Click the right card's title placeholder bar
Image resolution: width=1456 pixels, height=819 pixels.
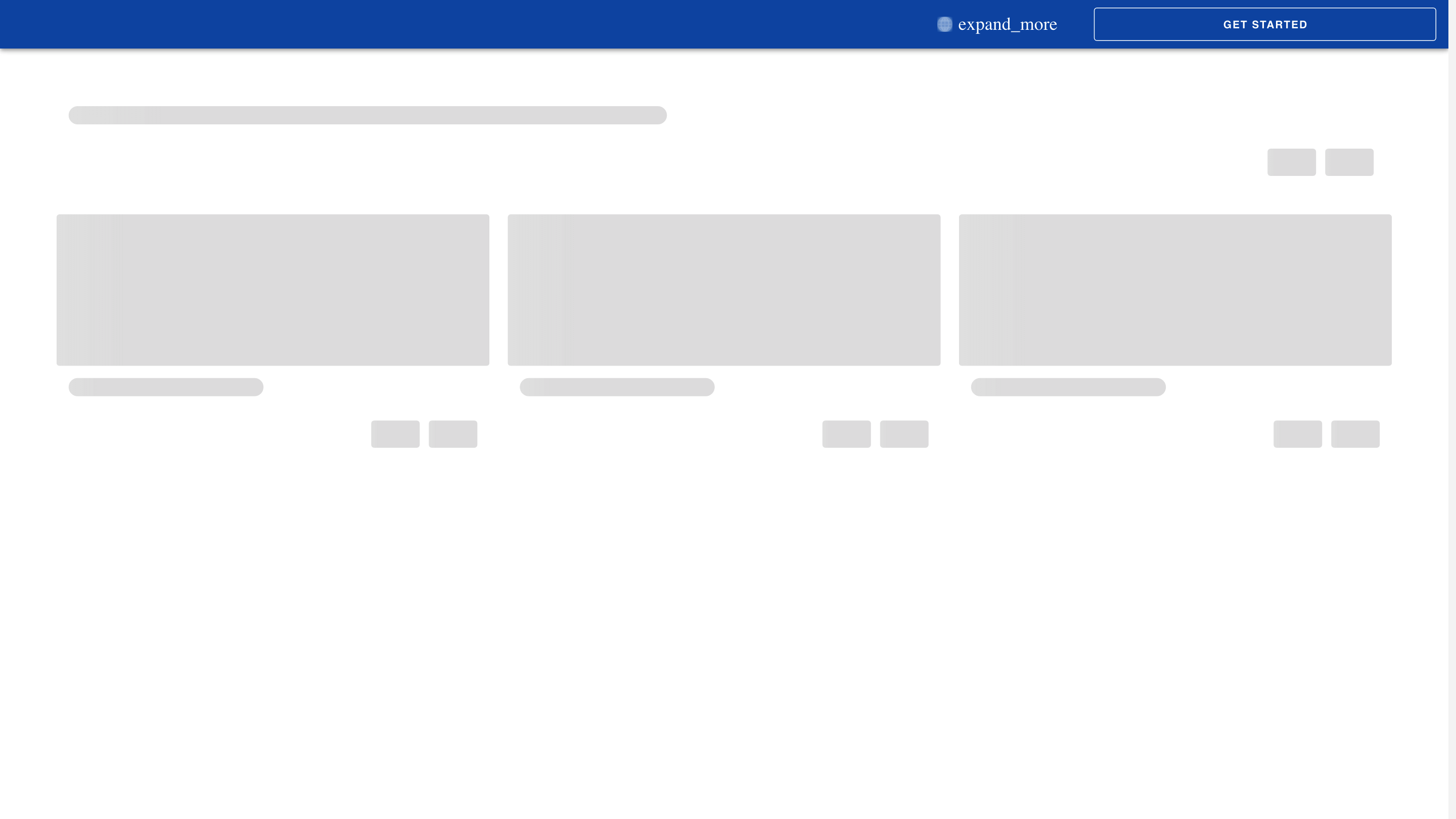[x=1067, y=387]
